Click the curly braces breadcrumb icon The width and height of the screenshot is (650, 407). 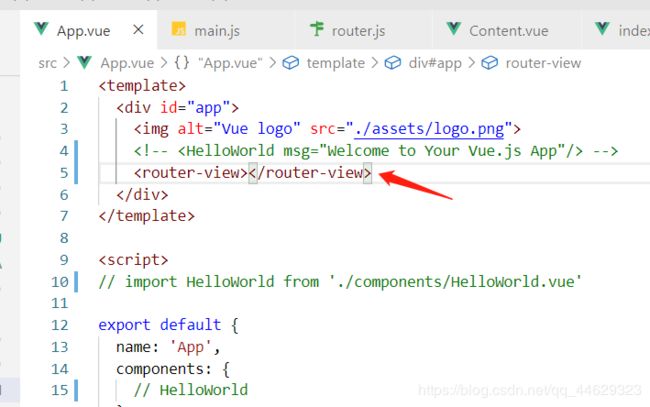coord(182,63)
